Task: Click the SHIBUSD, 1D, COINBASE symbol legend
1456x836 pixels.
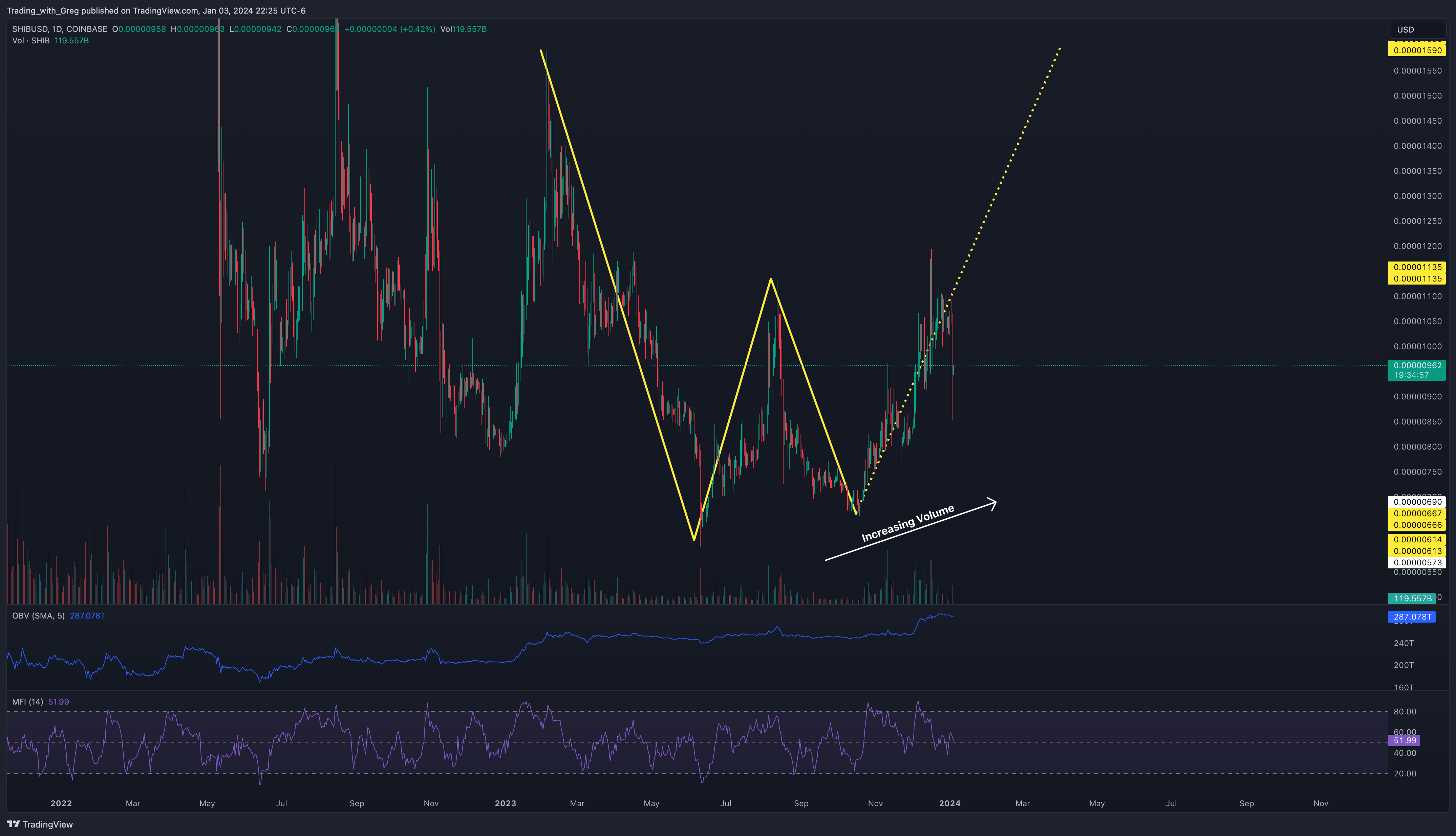Action: (60, 29)
